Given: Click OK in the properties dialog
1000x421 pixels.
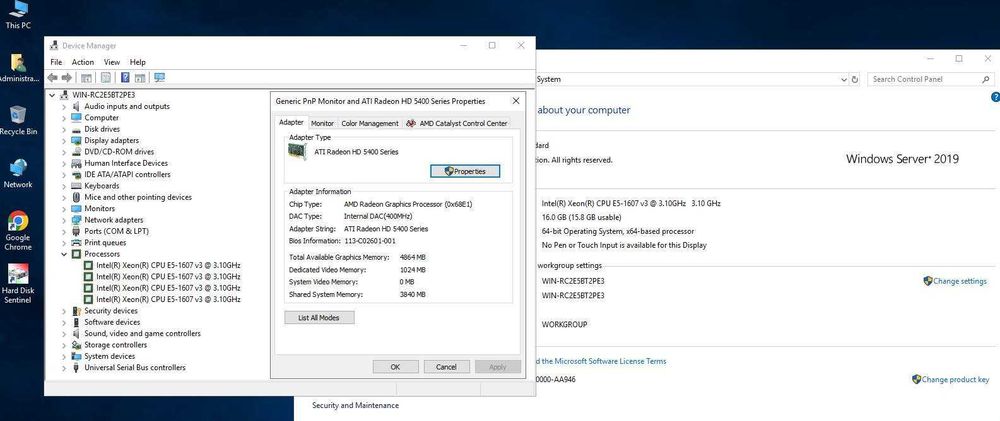Looking at the screenshot, I should 395,367.
